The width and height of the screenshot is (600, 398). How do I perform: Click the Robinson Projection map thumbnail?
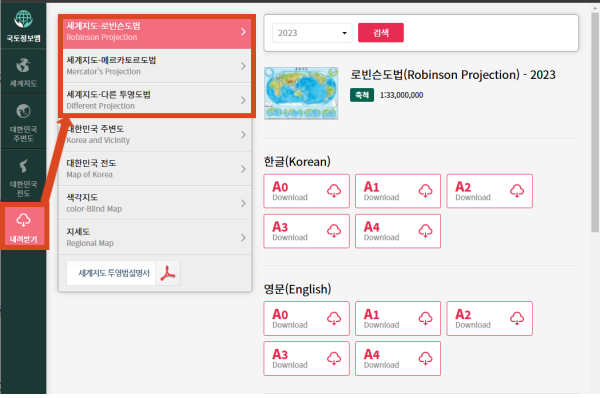pos(301,93)
